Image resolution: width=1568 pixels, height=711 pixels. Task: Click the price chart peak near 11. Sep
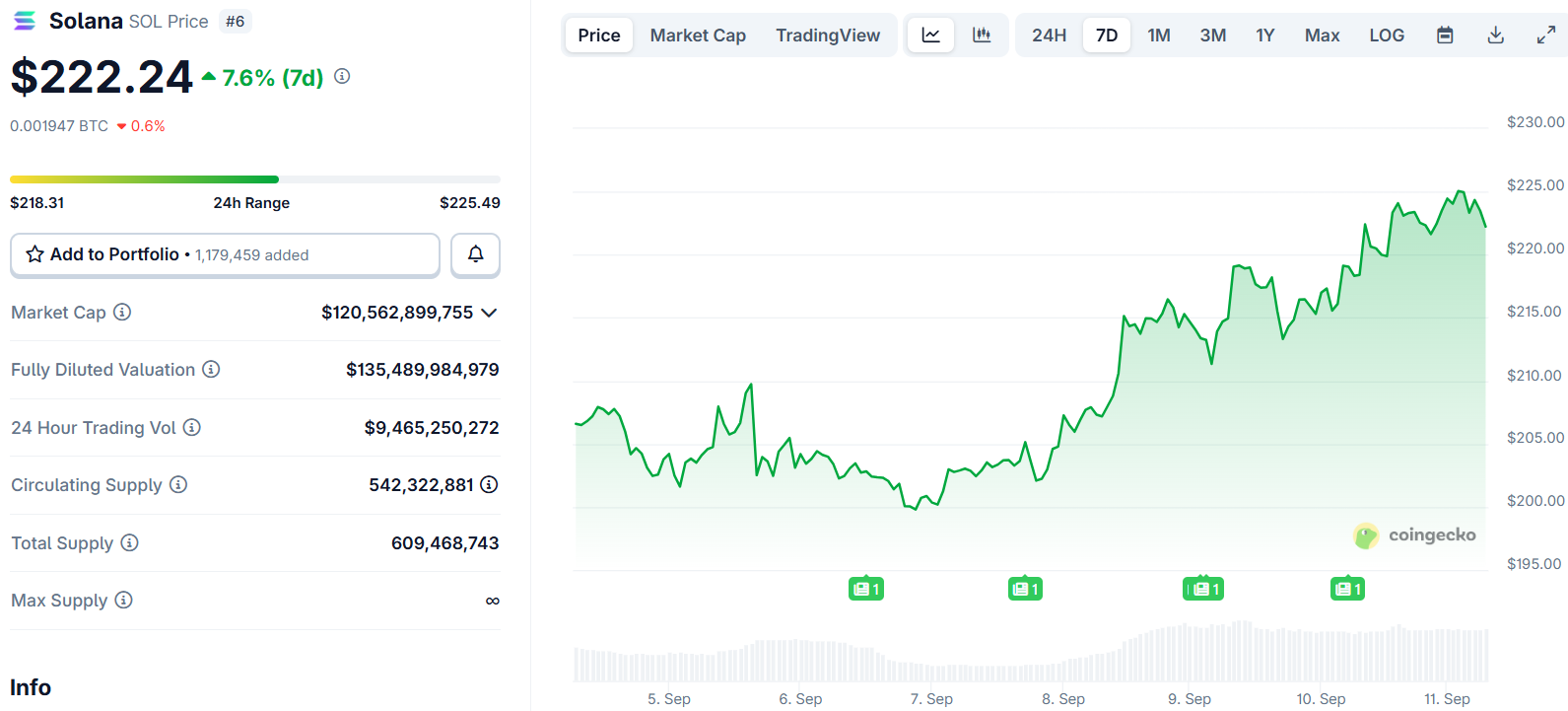tap(1460, 192)
